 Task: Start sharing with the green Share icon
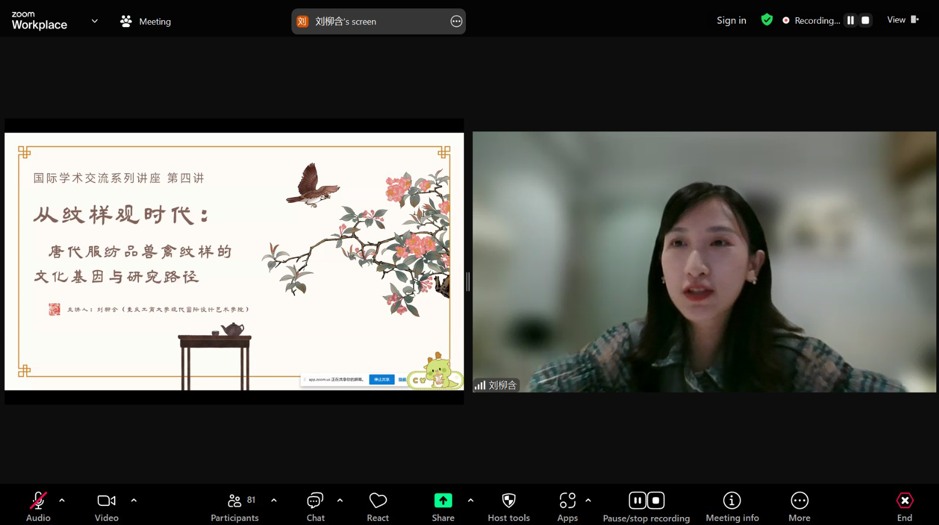click(x=443, y=501)
